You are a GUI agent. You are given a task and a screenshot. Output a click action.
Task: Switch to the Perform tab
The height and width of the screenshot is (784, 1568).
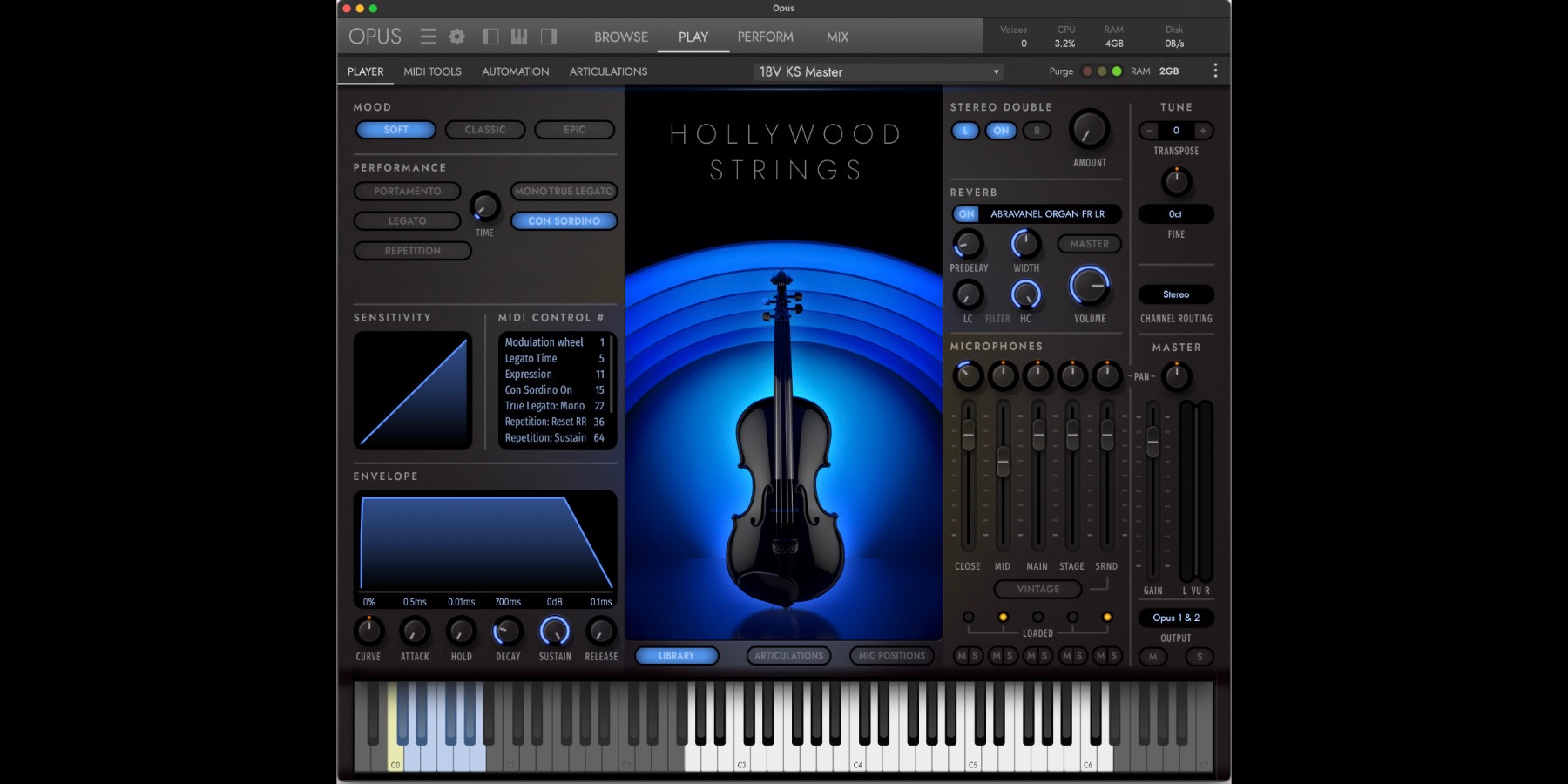coord(765,37)
